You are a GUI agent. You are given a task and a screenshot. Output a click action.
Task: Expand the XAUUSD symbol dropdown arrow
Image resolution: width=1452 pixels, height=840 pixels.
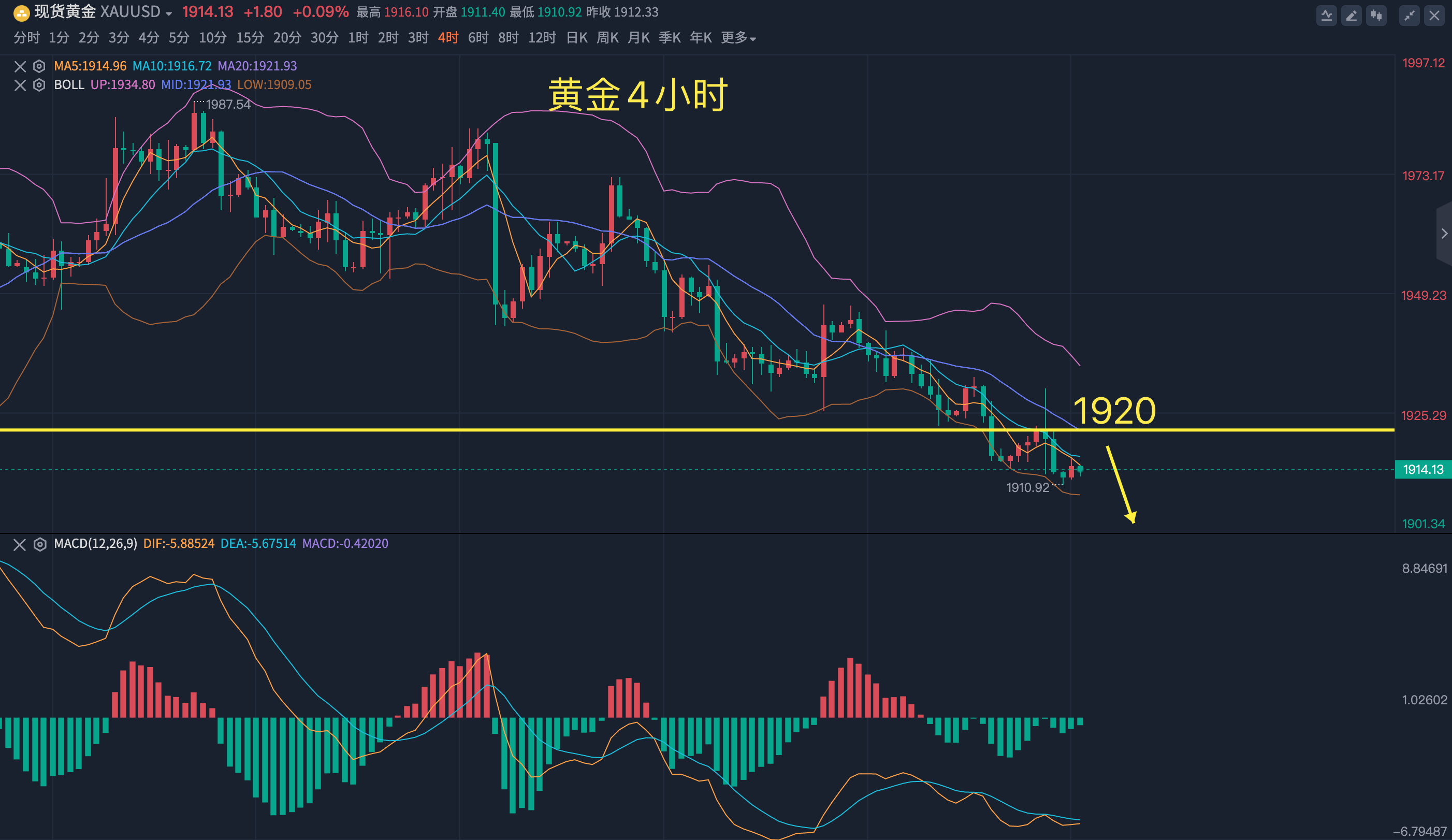click(x=169, y=13)
